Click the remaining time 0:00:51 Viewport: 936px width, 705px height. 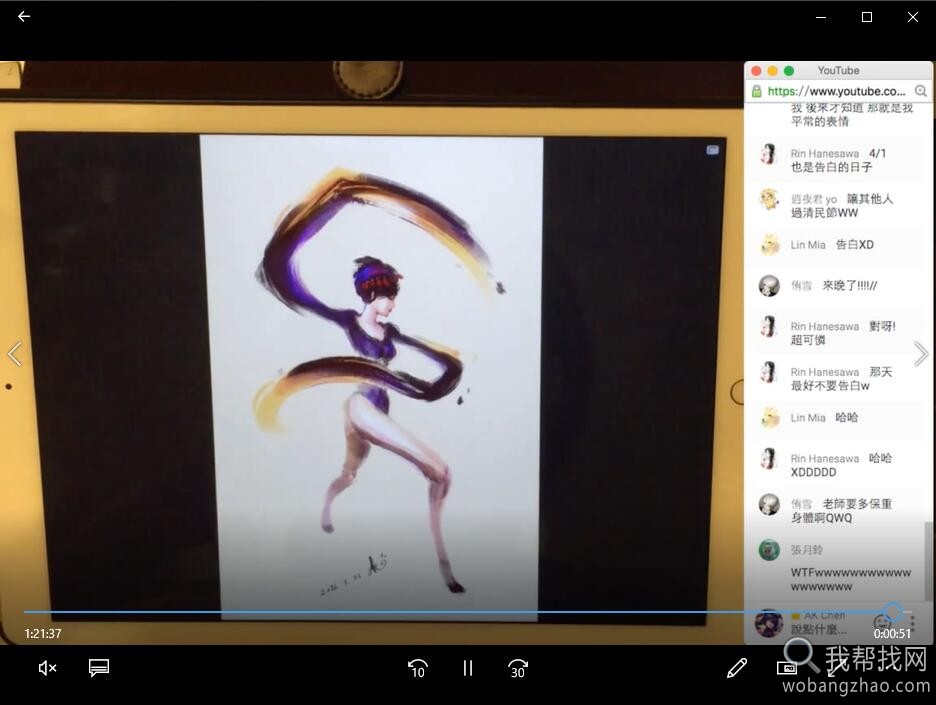892,633
